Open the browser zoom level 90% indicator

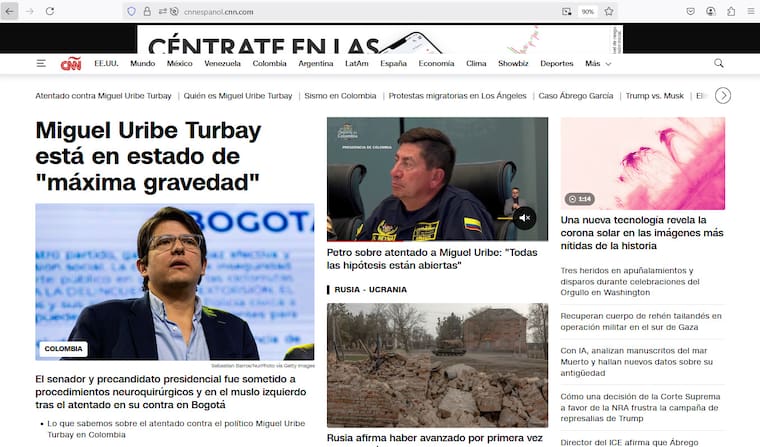tap(587, 11)
